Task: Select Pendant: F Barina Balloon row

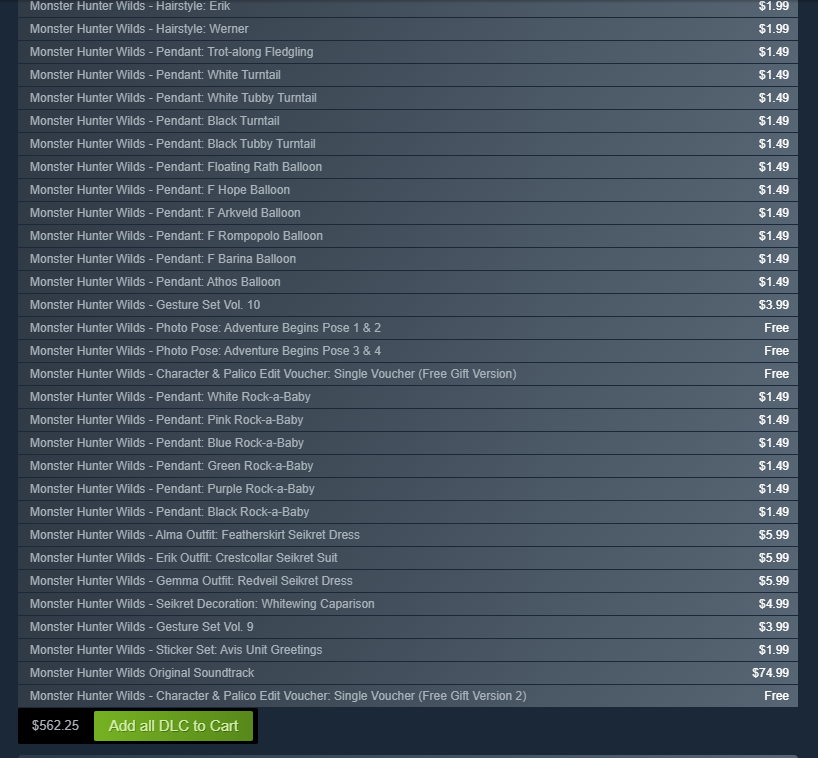Action: pos(408,259)
